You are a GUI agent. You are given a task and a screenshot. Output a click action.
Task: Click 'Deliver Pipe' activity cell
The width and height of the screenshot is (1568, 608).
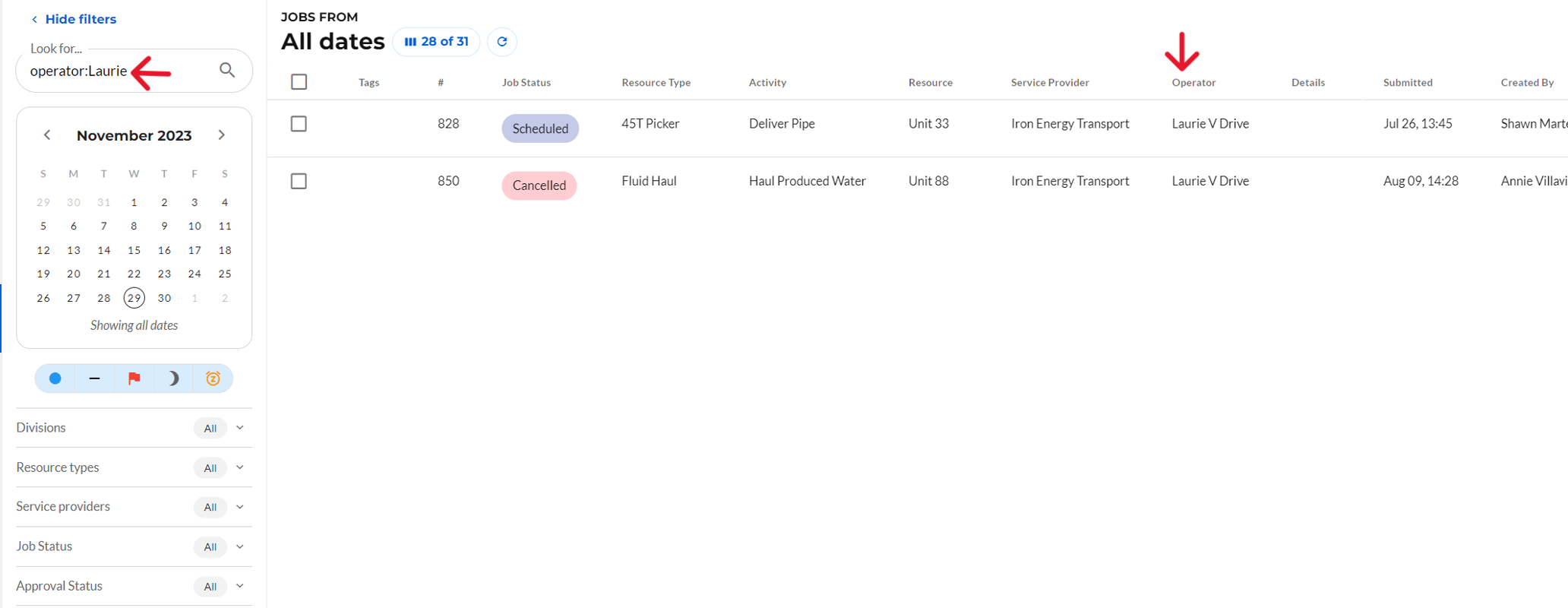[x=782, y=124]
